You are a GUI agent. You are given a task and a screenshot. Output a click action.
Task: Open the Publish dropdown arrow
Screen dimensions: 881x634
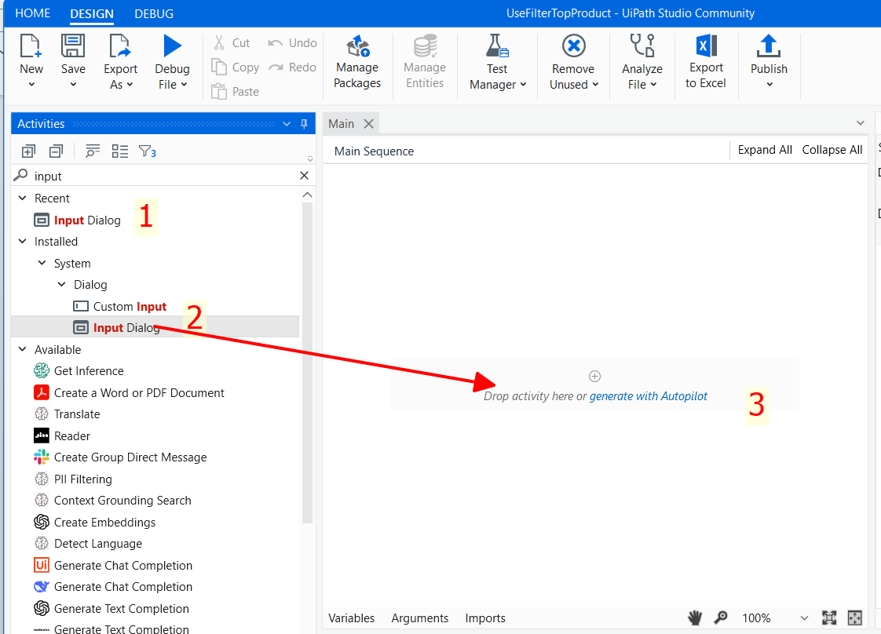click(x=770, y=84)
